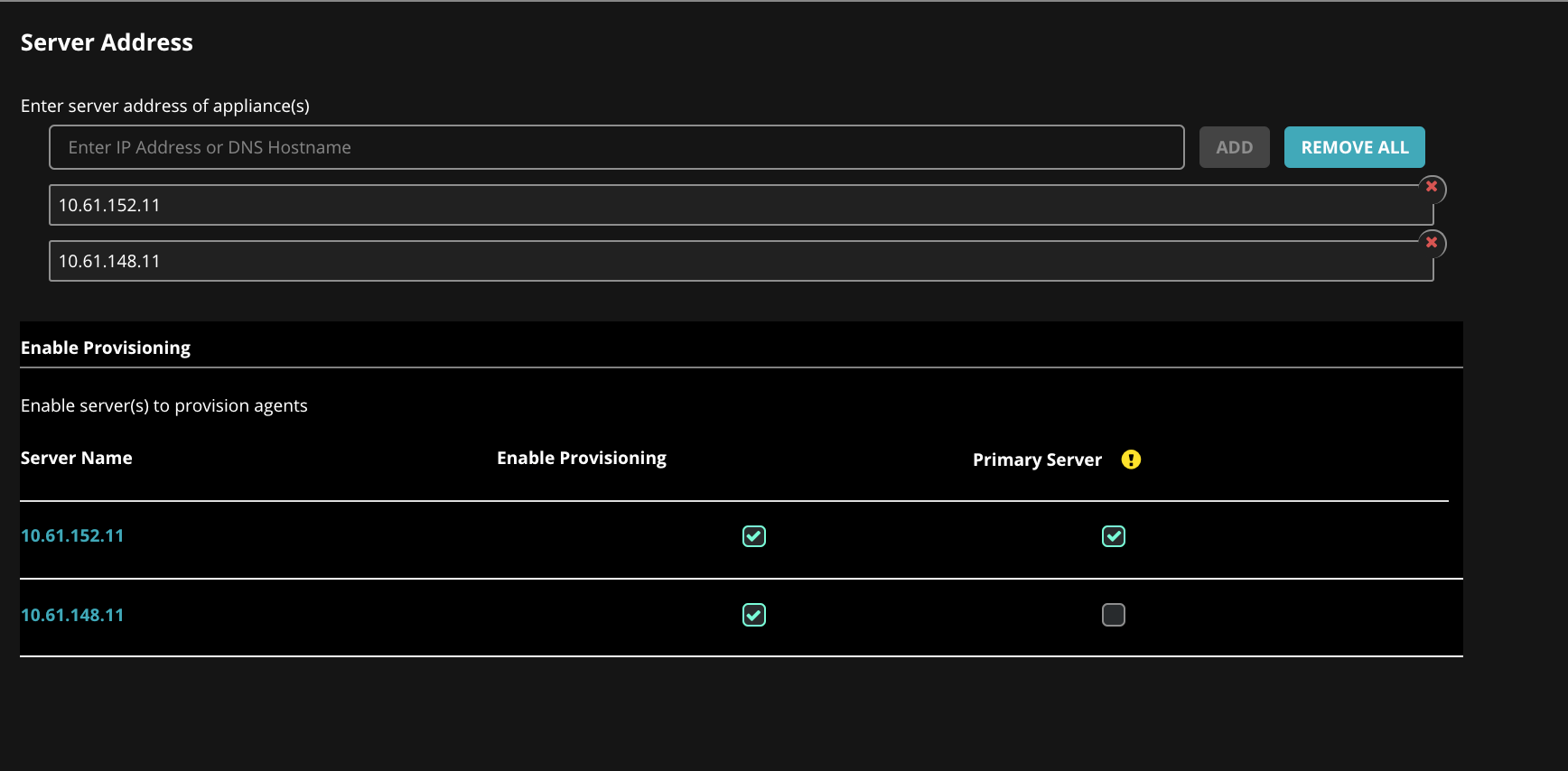The width and height of the screenshot is (1568, 771).
Task: Click 'Enter server address of appliance(s)' label
Action: click(165, 106)
